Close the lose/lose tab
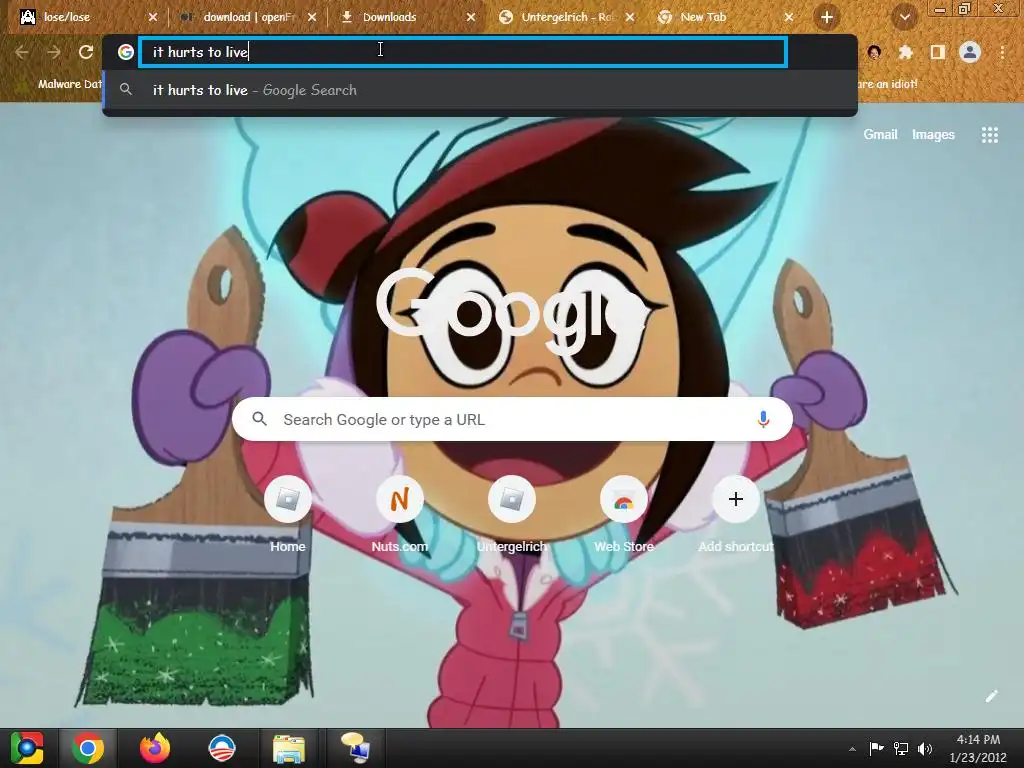 (x=153, y=18)
